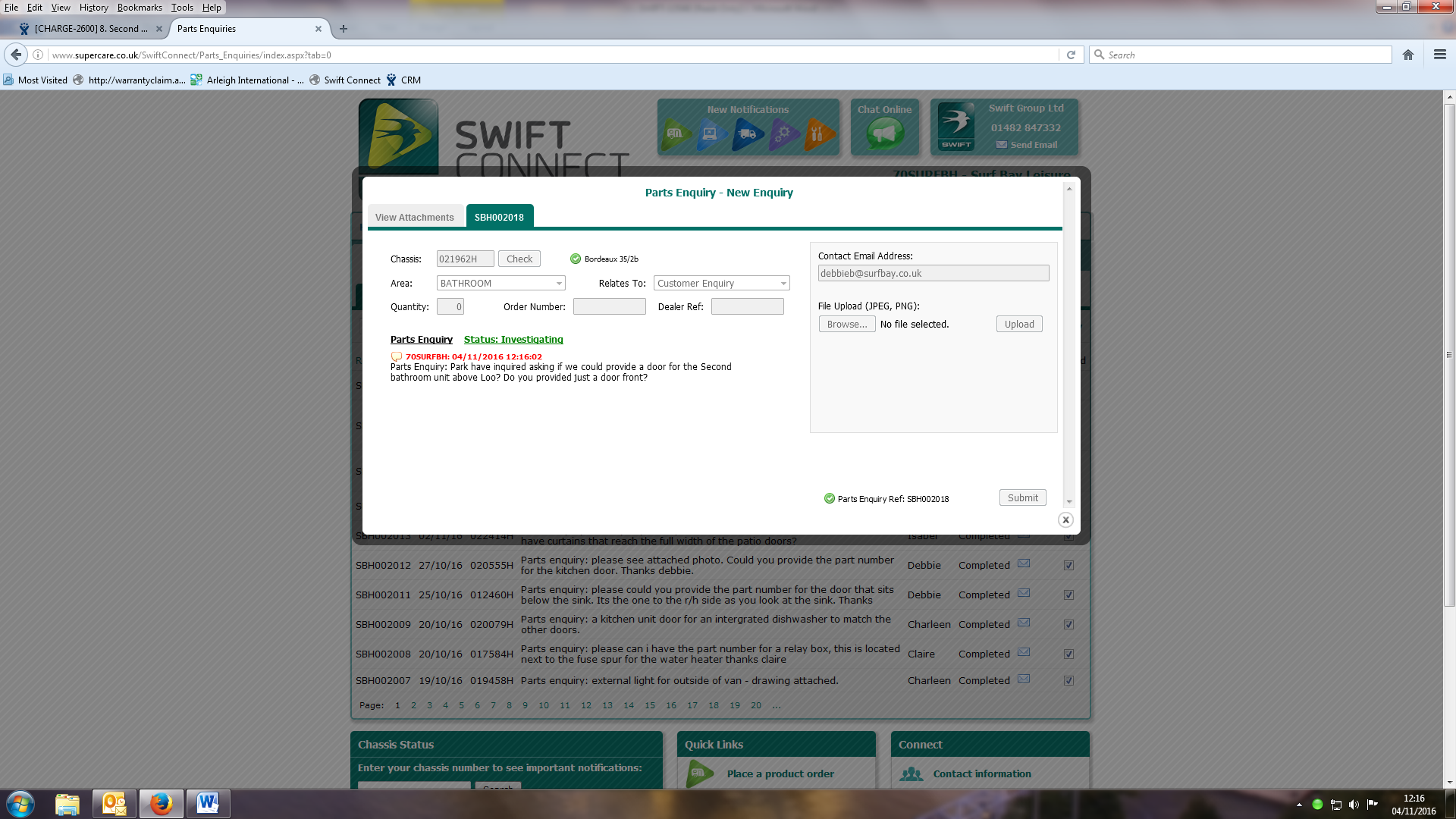
Task: Click email envelope icon for SBH002012
Action: [1024, 563]
